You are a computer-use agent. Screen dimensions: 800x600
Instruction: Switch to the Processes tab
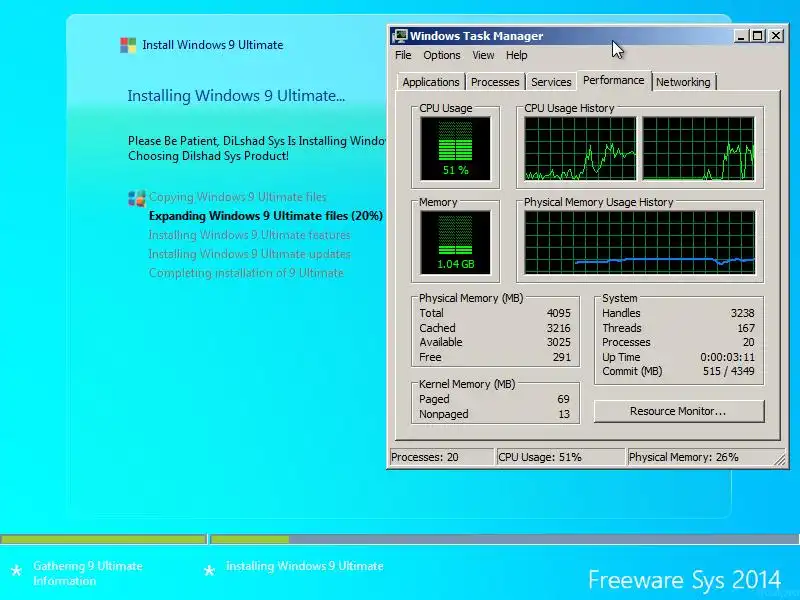pos(495,82)
